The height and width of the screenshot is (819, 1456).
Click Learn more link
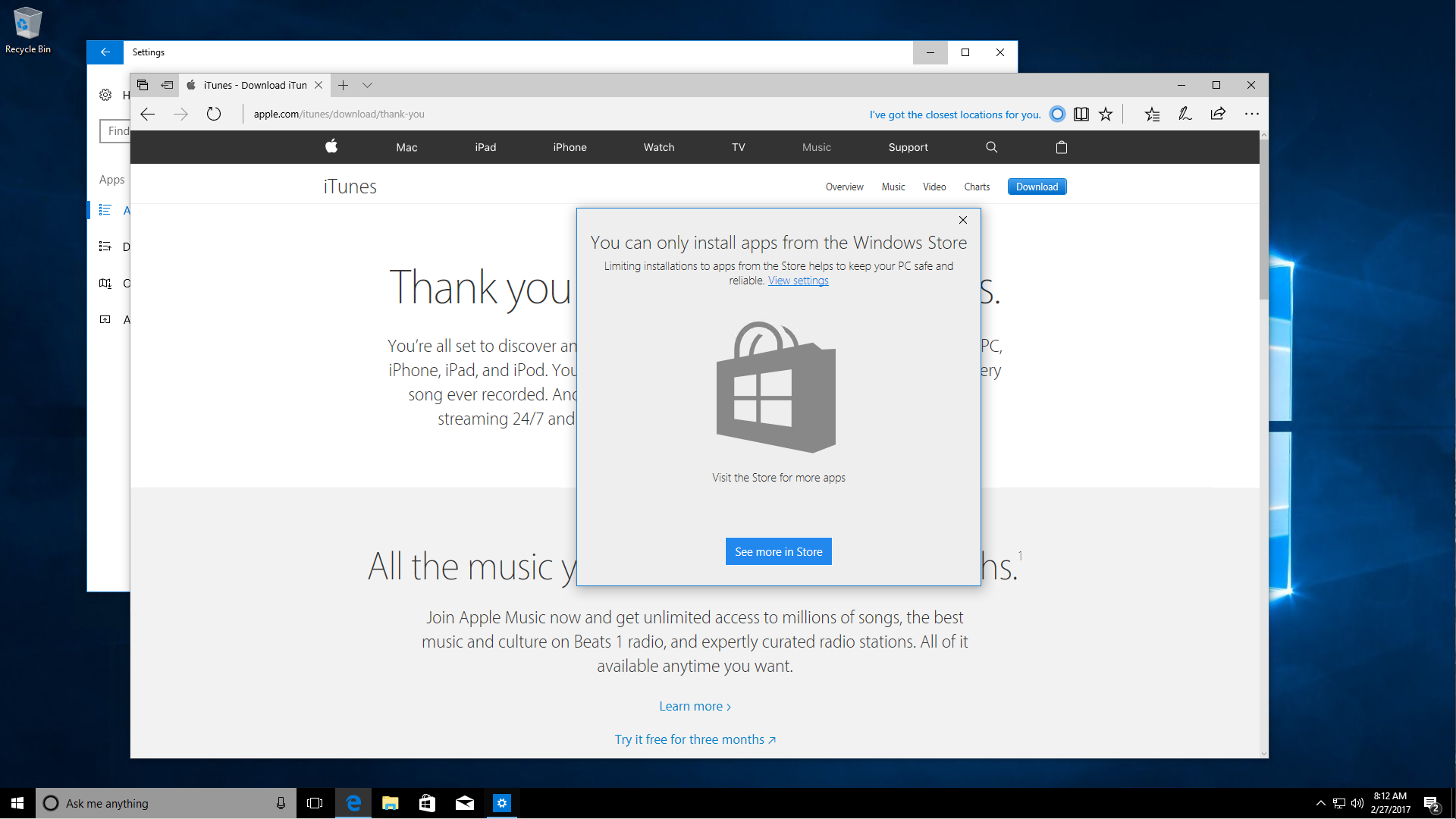695,706
